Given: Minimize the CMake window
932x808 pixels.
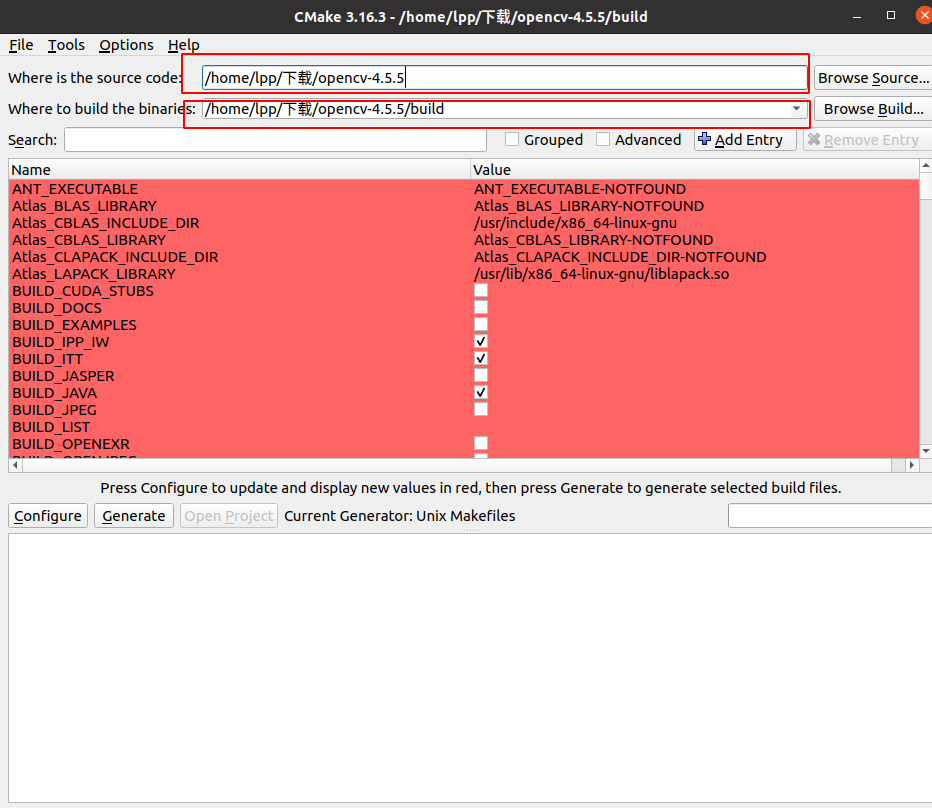Looking at the screenshot, I should click(x=857, y=17).
